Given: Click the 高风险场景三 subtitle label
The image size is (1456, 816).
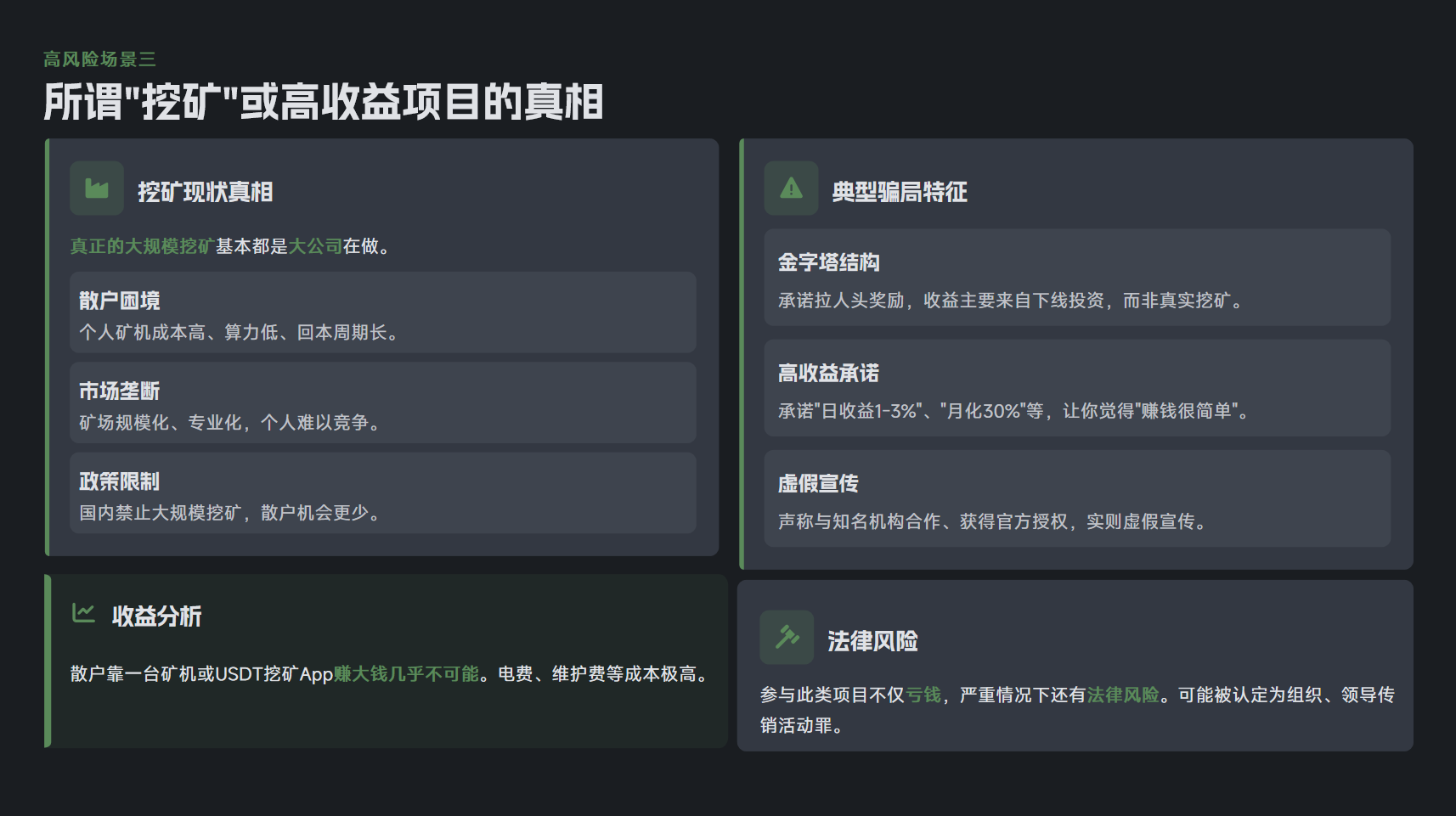Looking at the screenshot, I should point(99,59).
